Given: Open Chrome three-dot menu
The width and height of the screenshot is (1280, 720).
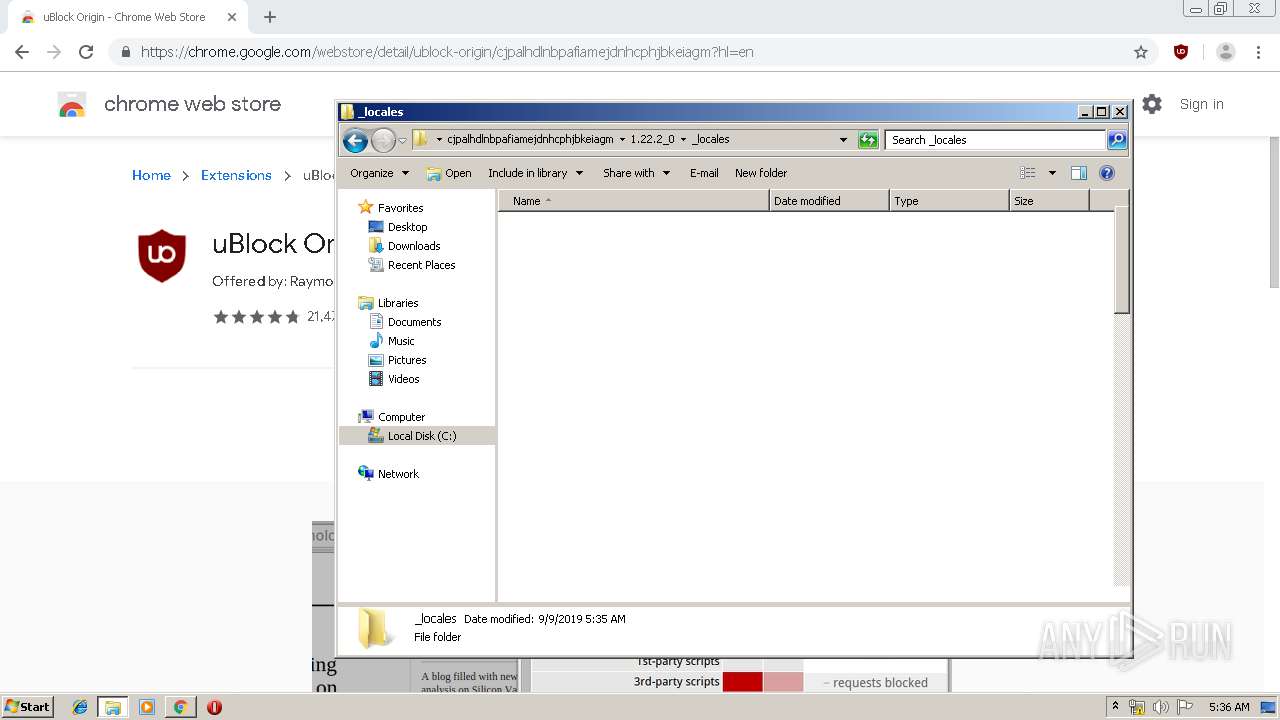Looking at the screenshot, I should [x=1258, y=52].
